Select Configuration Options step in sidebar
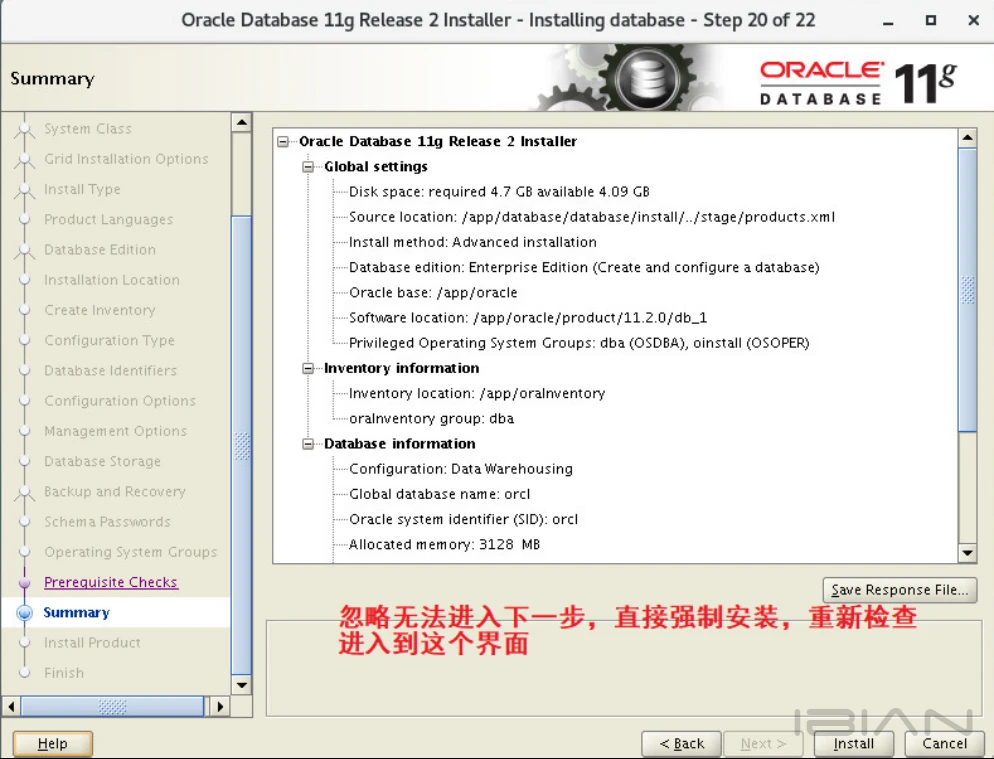This screenshot has width=994, height=759. coord(120,401)
